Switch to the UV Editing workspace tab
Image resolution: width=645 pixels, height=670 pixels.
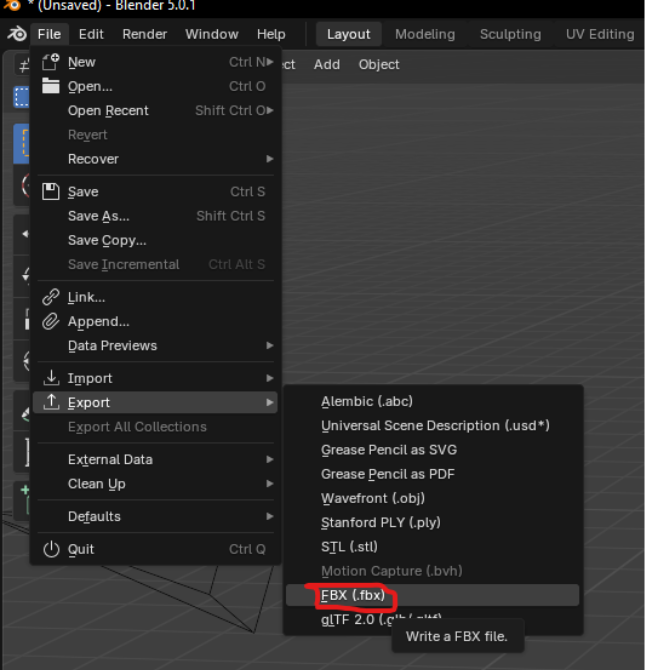(600, 34)
